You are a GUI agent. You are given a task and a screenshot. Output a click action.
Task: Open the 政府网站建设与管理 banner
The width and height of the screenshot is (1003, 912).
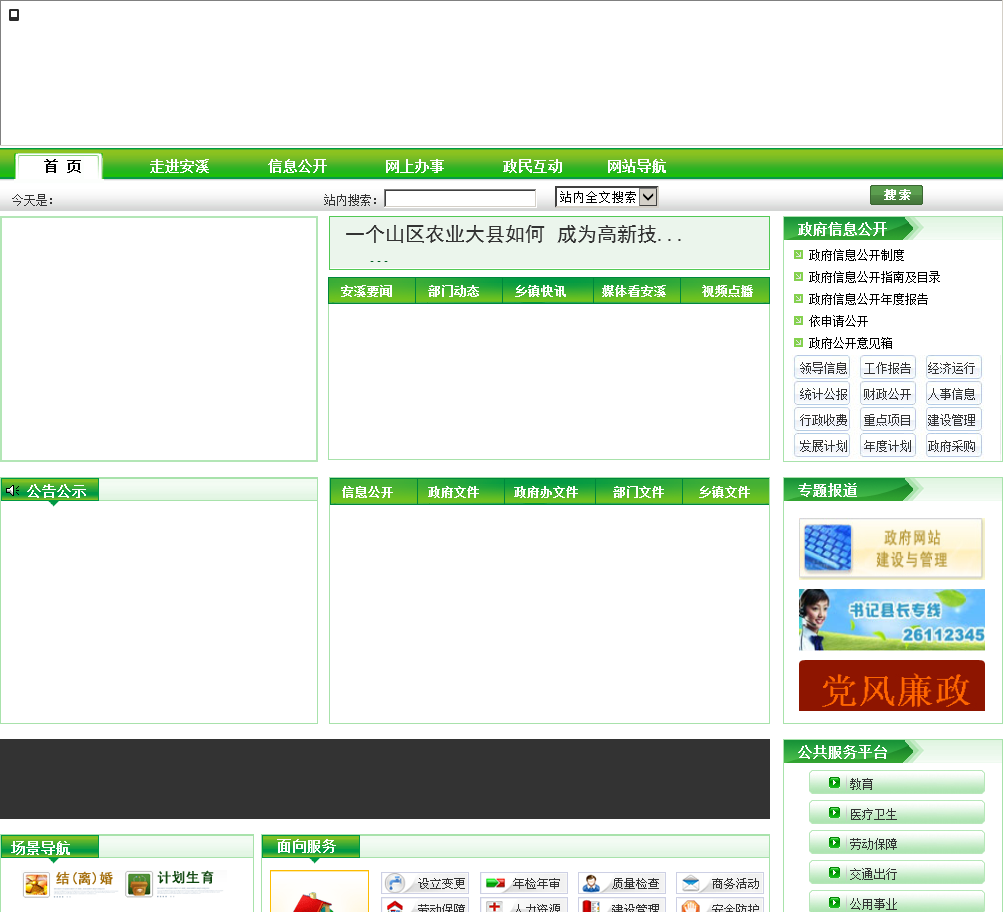point(891,548)
